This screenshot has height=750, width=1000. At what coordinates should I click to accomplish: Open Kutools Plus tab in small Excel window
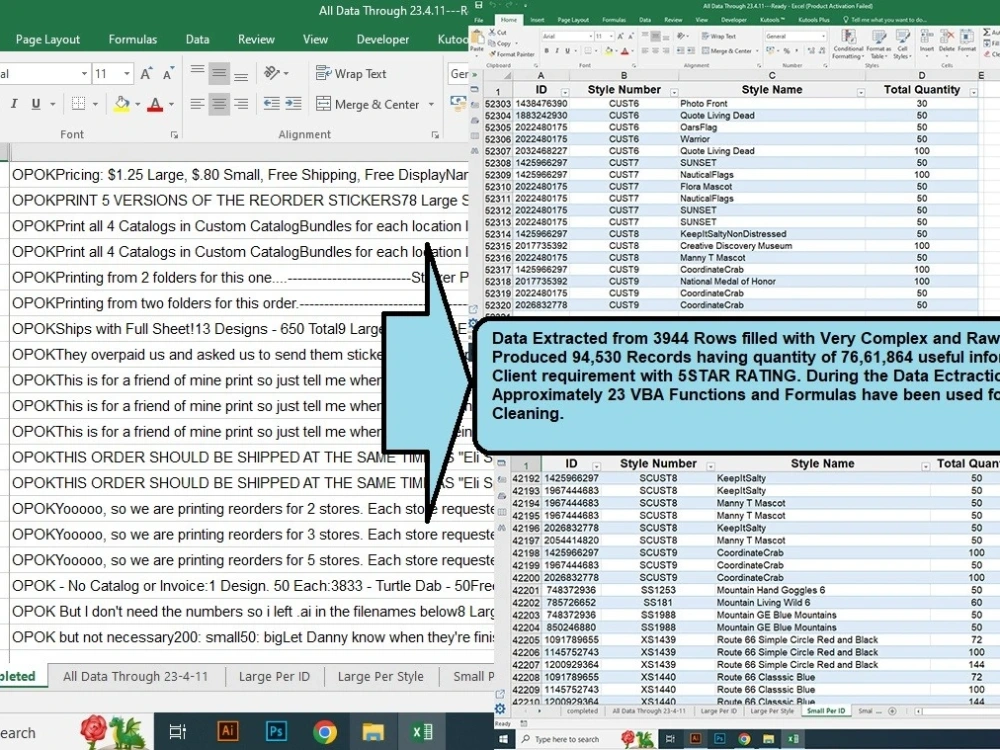point(814,20)
